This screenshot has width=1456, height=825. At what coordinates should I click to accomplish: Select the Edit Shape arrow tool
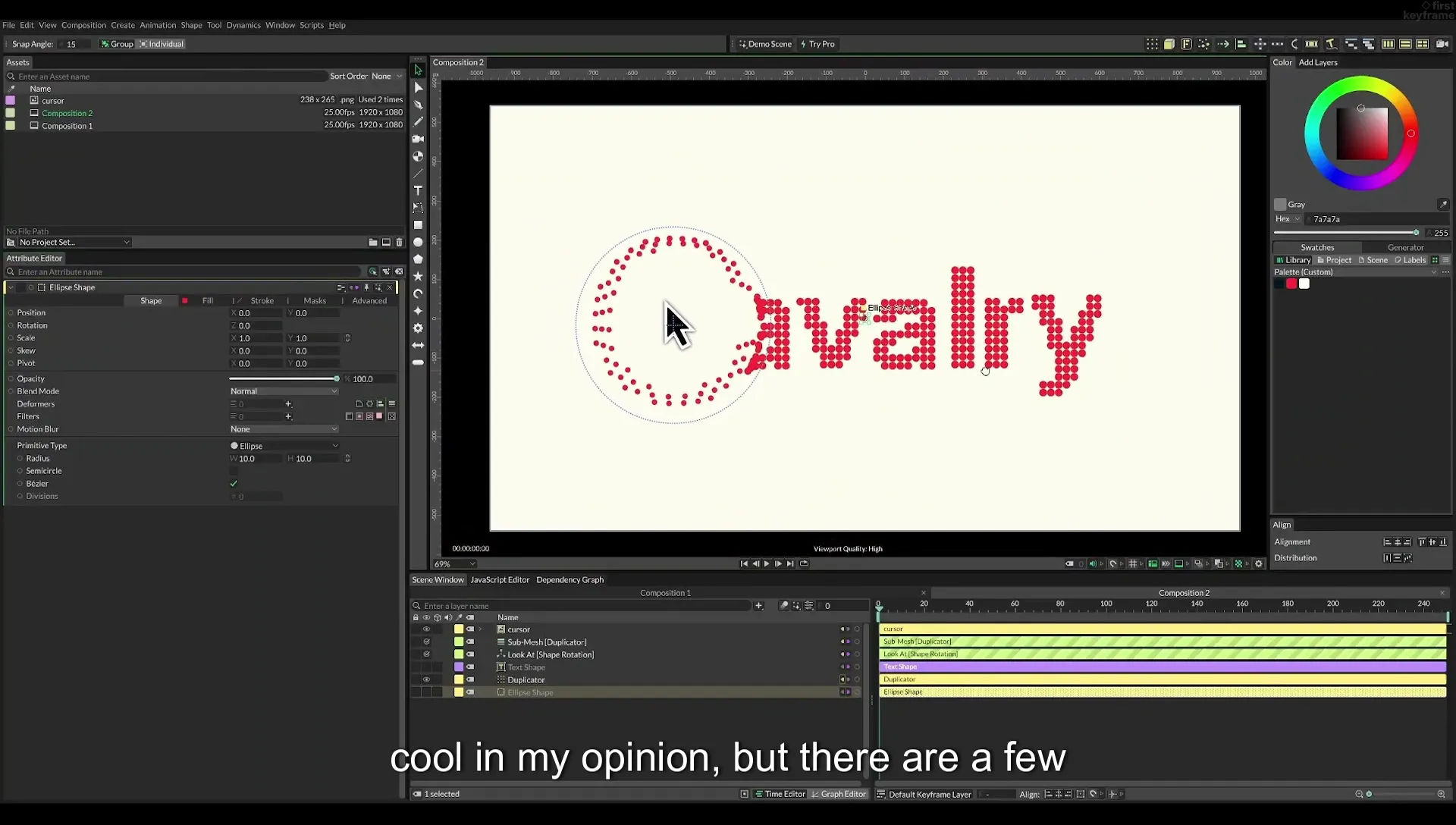[x=418, y=87]
